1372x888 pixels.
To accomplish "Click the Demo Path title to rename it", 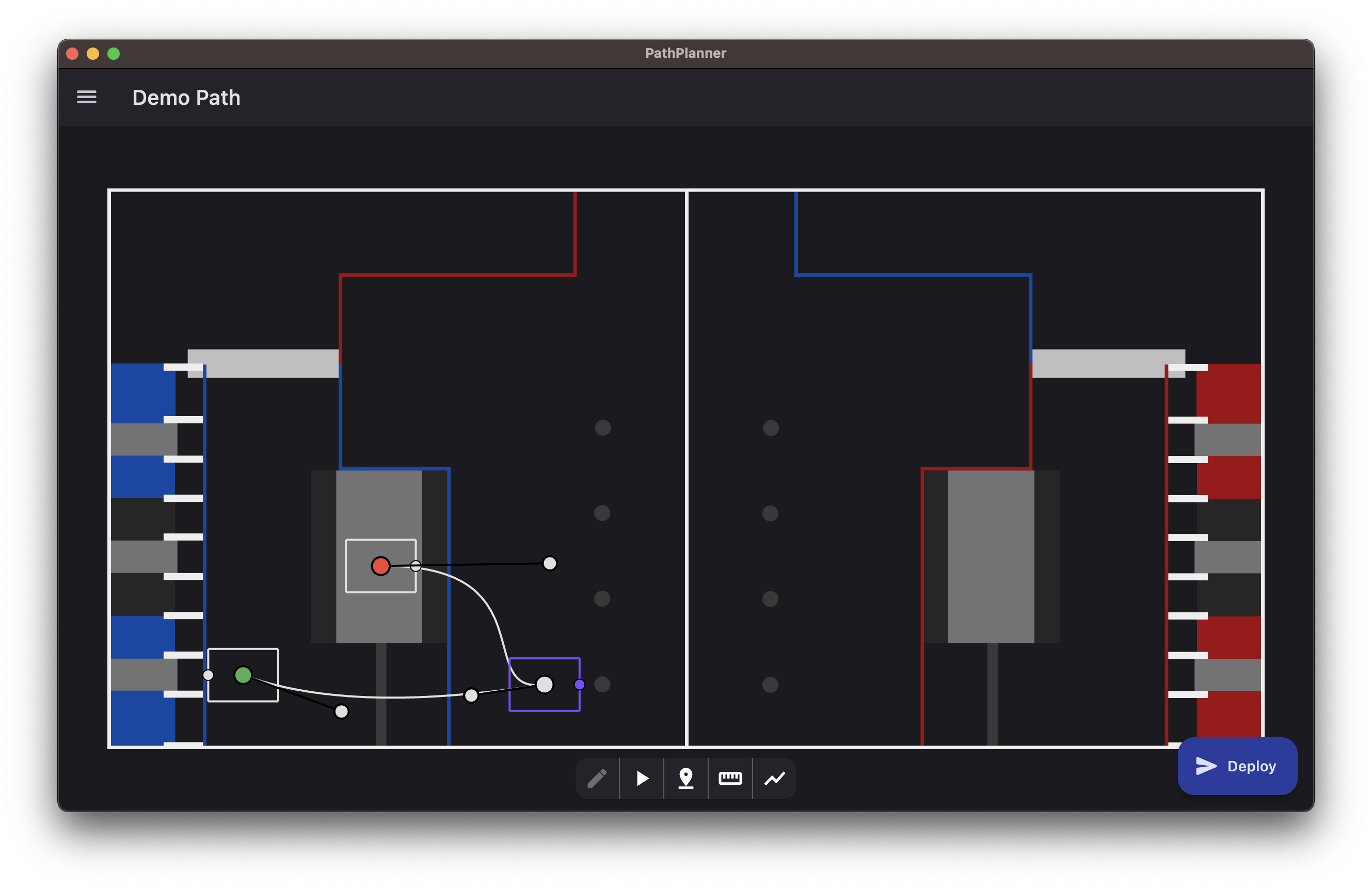I will pyautogui.click(x=186, y=97).
